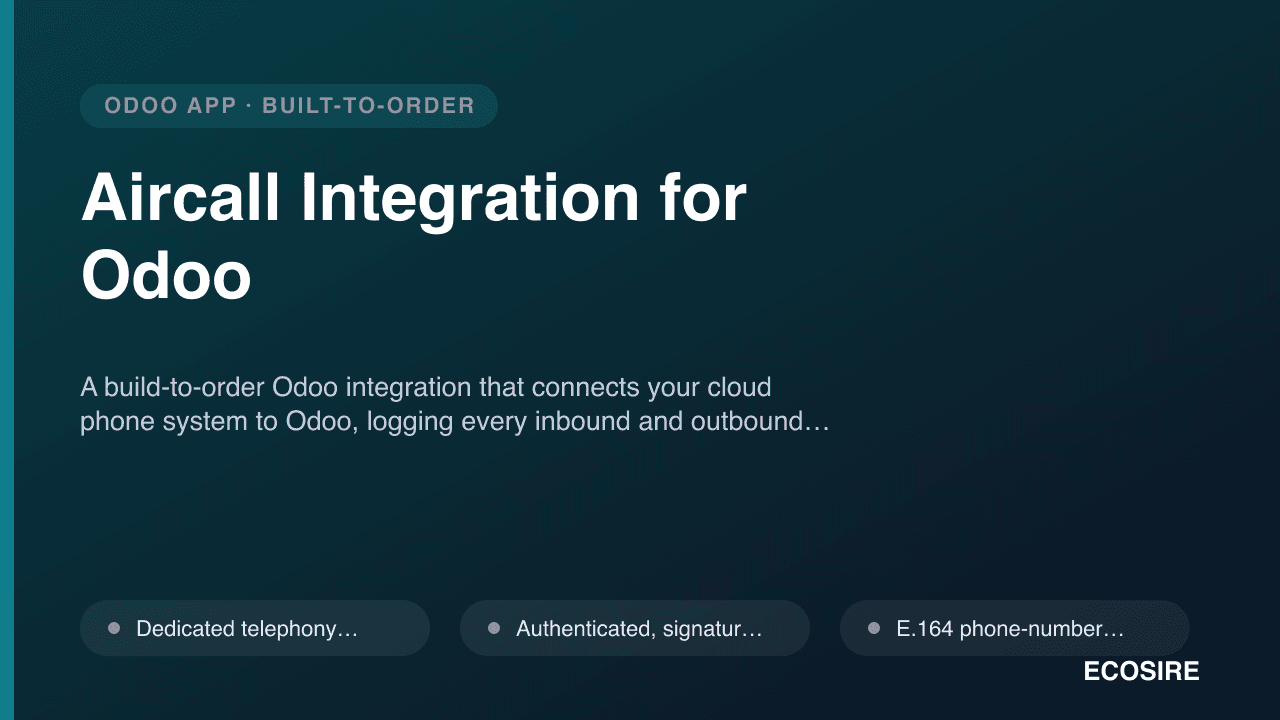Screen dimensions: 1280x720
Task: Click the 'Dedicated telephony…' feature pill
Action: (x=255, y=628)
